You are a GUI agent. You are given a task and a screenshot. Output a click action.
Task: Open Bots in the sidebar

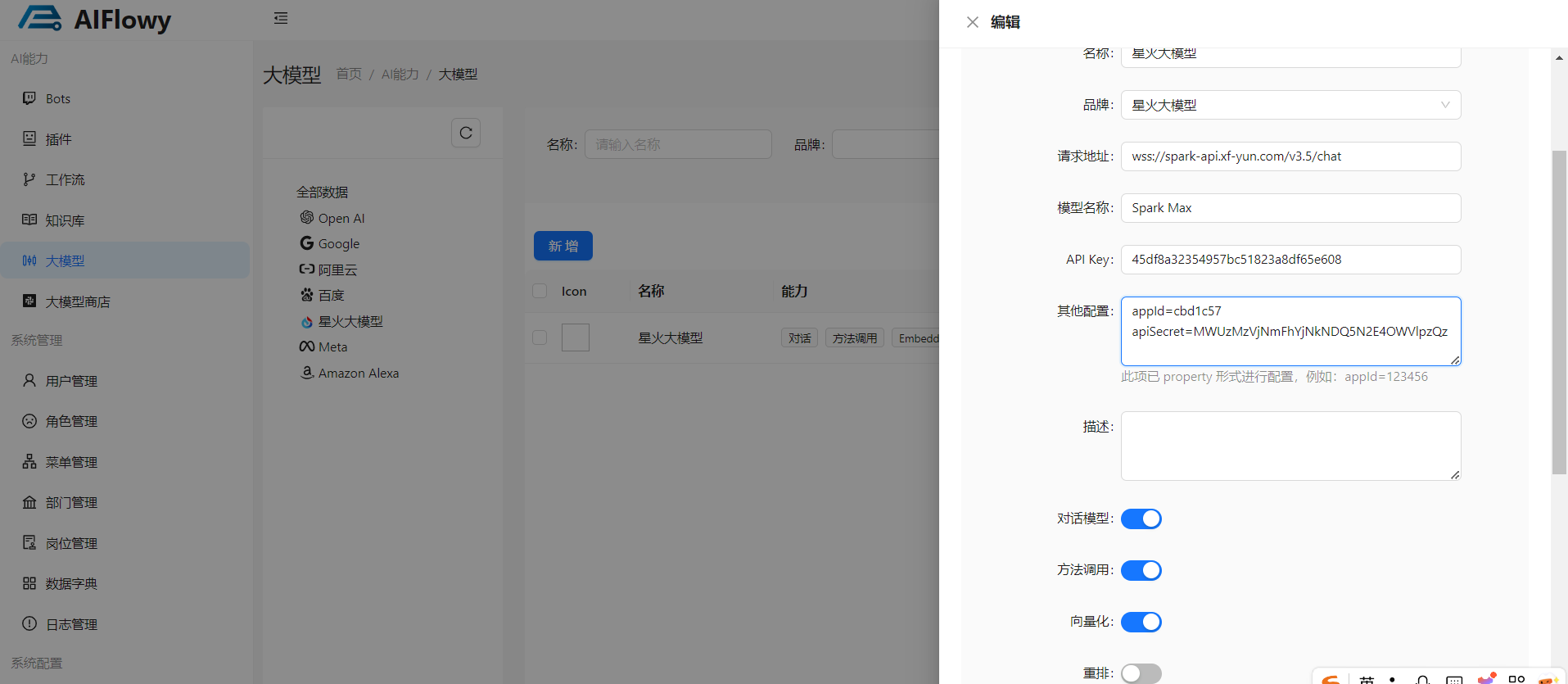pos(57,98)
